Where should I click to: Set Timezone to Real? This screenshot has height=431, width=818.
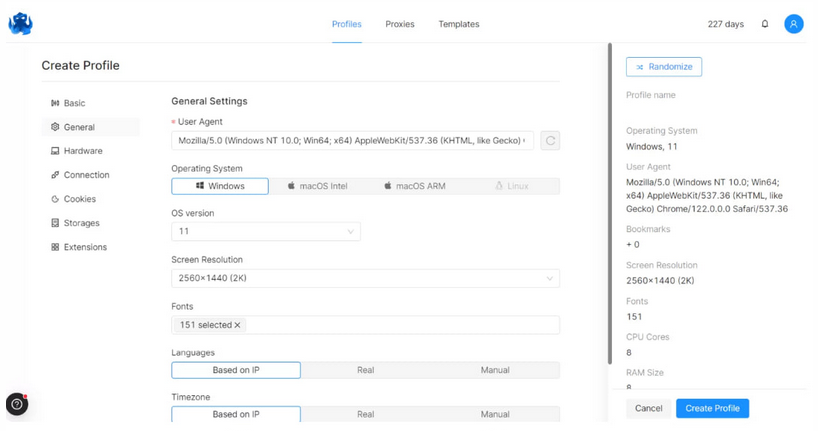365,414
